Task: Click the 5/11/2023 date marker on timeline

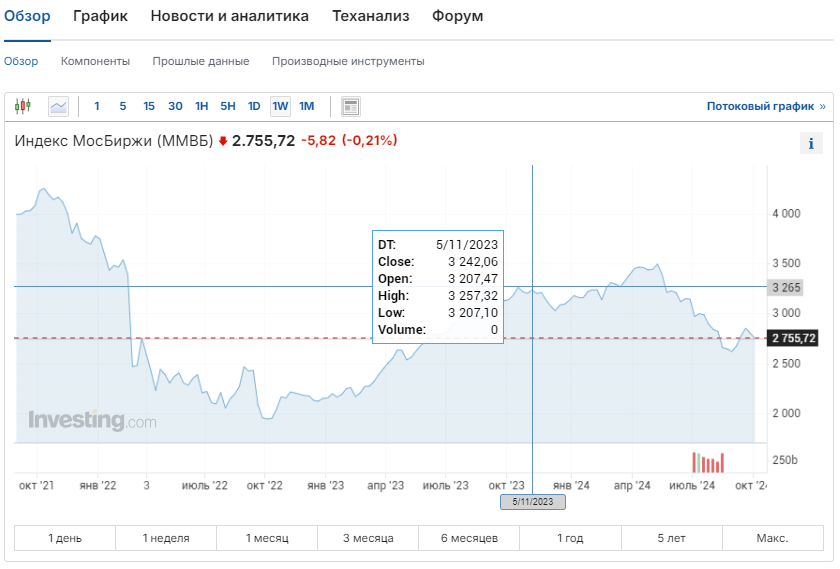Action: point(532,502)
